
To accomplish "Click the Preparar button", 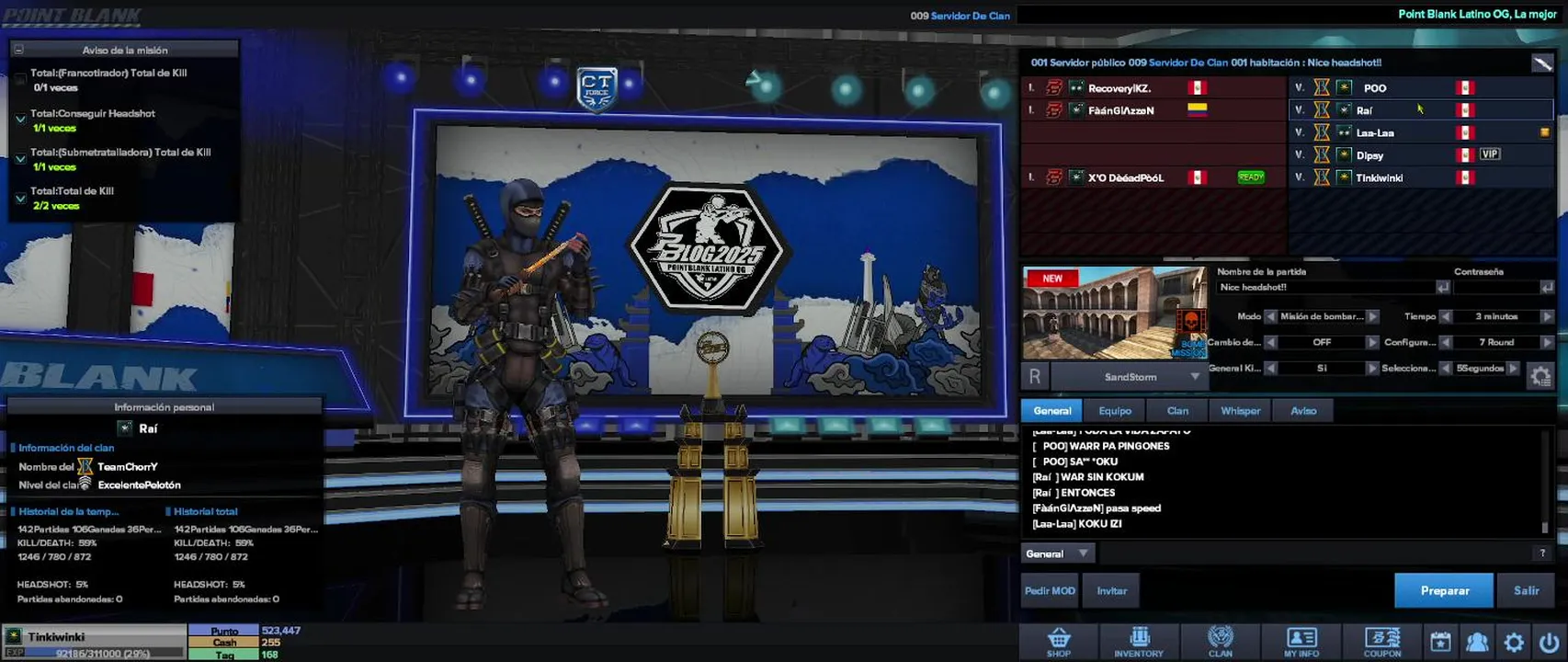I will click(x=1445, y=590).
